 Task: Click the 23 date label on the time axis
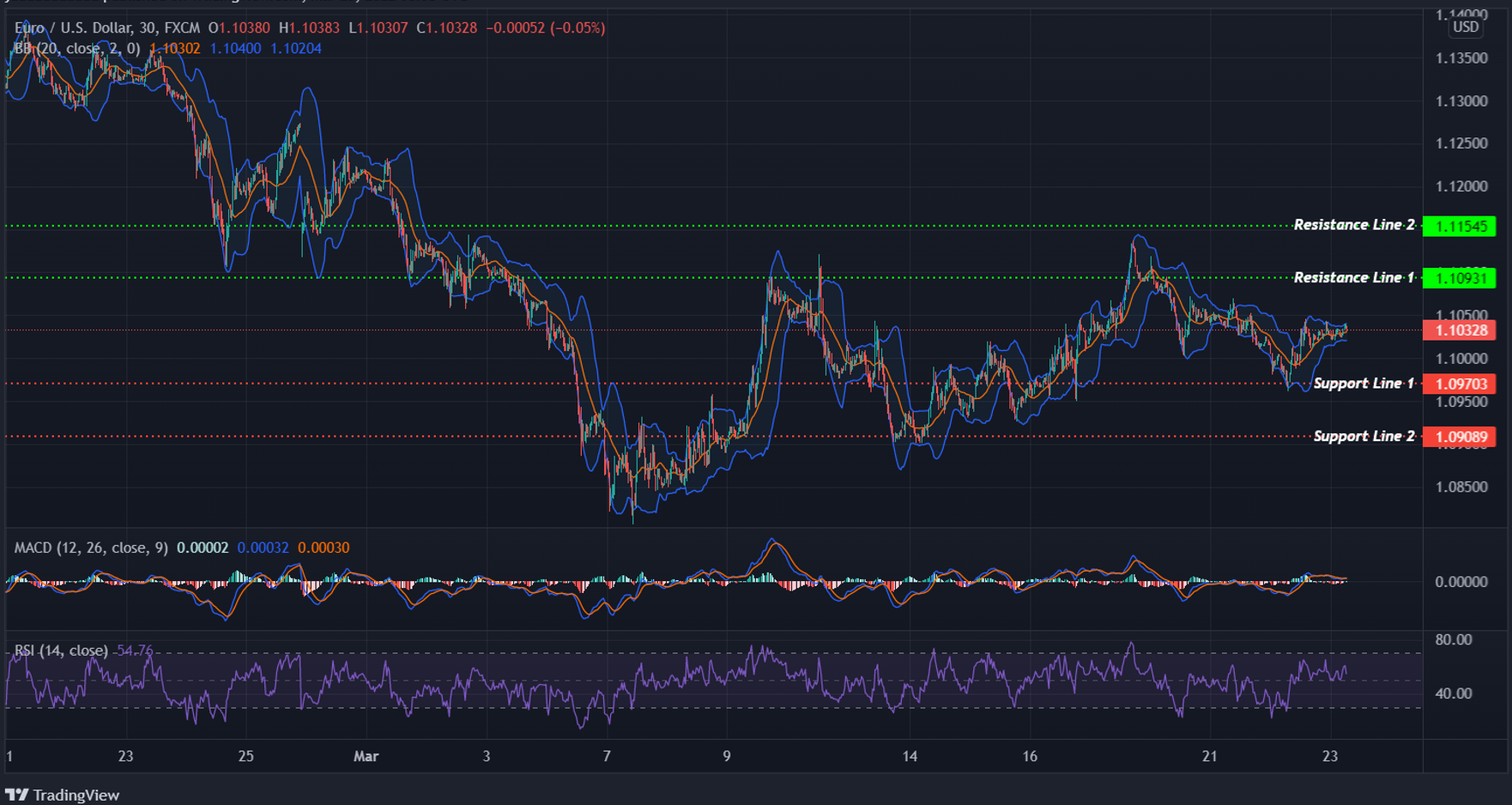point(125,756)
